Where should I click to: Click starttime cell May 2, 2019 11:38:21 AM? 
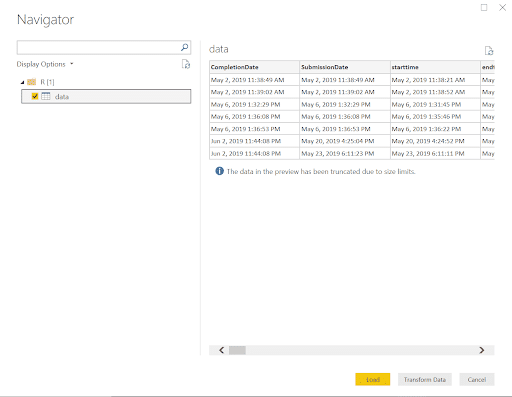pyautogui.click(x=435, y=80)
